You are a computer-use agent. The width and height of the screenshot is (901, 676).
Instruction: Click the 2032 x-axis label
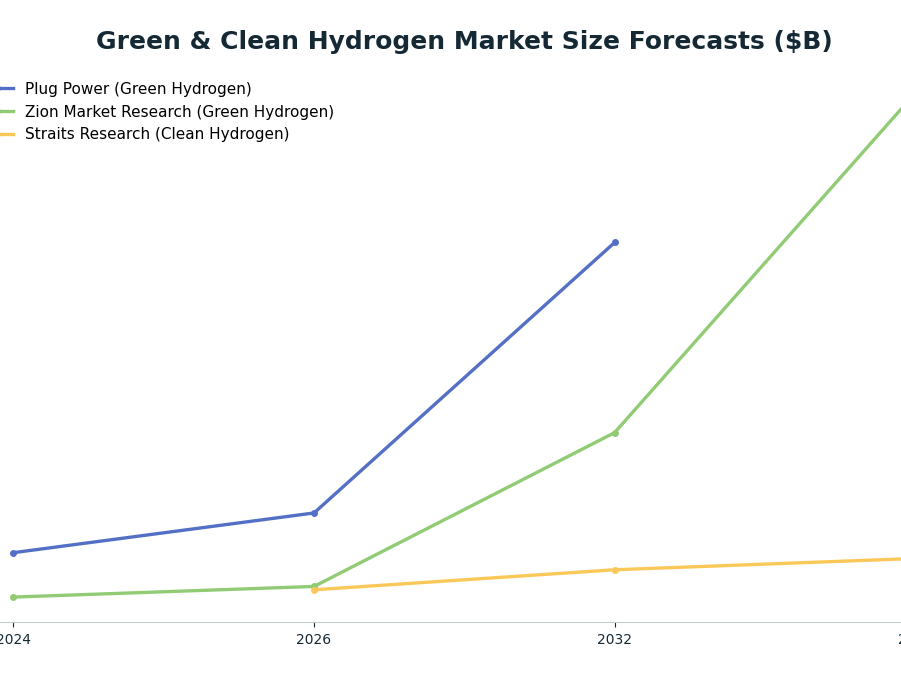tap(615, 639)
